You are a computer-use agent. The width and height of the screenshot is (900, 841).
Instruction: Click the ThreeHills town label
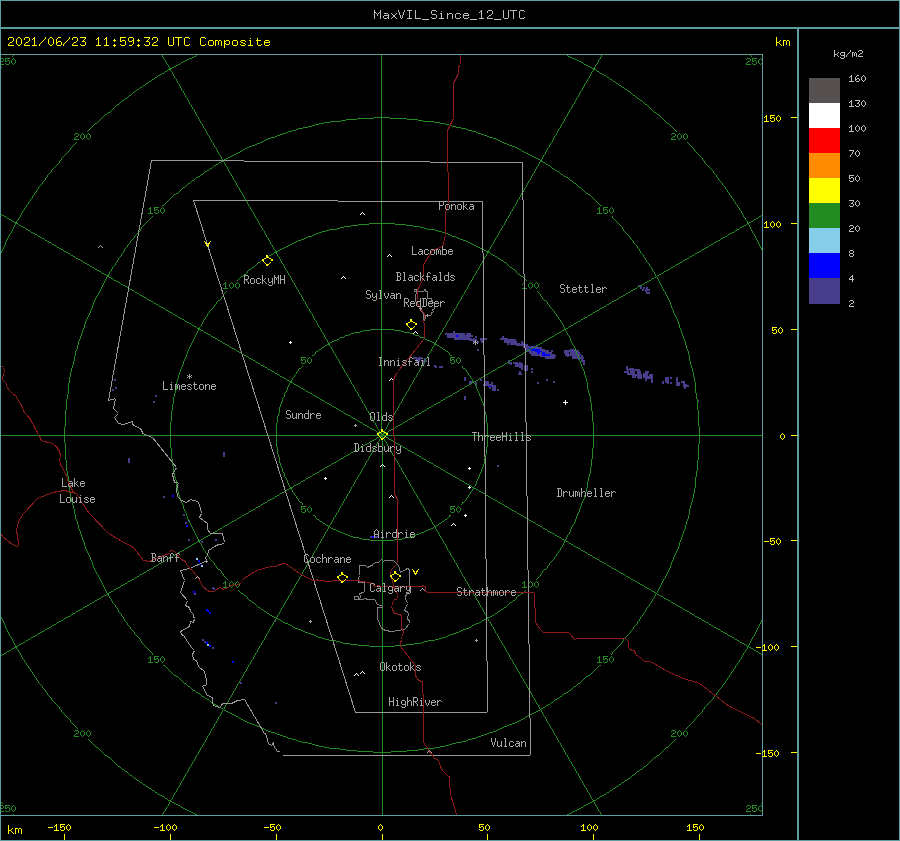click(502, 437)
